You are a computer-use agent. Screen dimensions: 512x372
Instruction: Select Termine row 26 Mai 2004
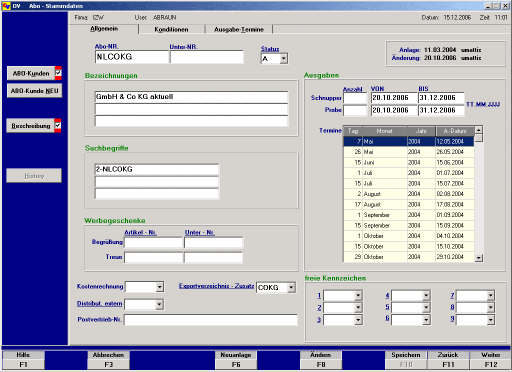pos(409,152)
